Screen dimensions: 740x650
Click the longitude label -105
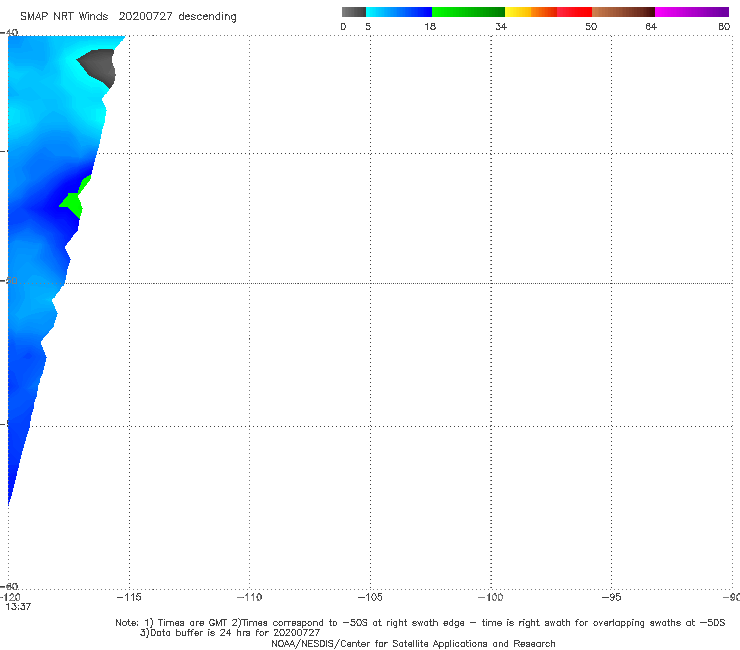(x=370, y=597)
